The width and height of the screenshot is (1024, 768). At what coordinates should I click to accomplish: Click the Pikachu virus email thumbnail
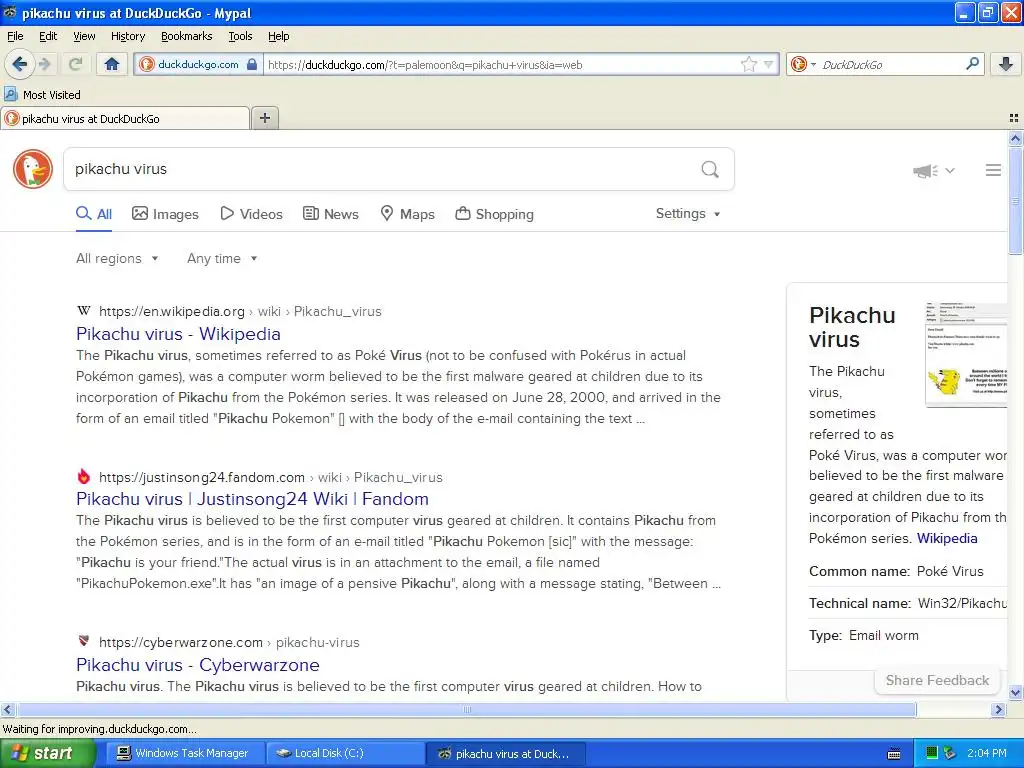click(x=966, y=355)
